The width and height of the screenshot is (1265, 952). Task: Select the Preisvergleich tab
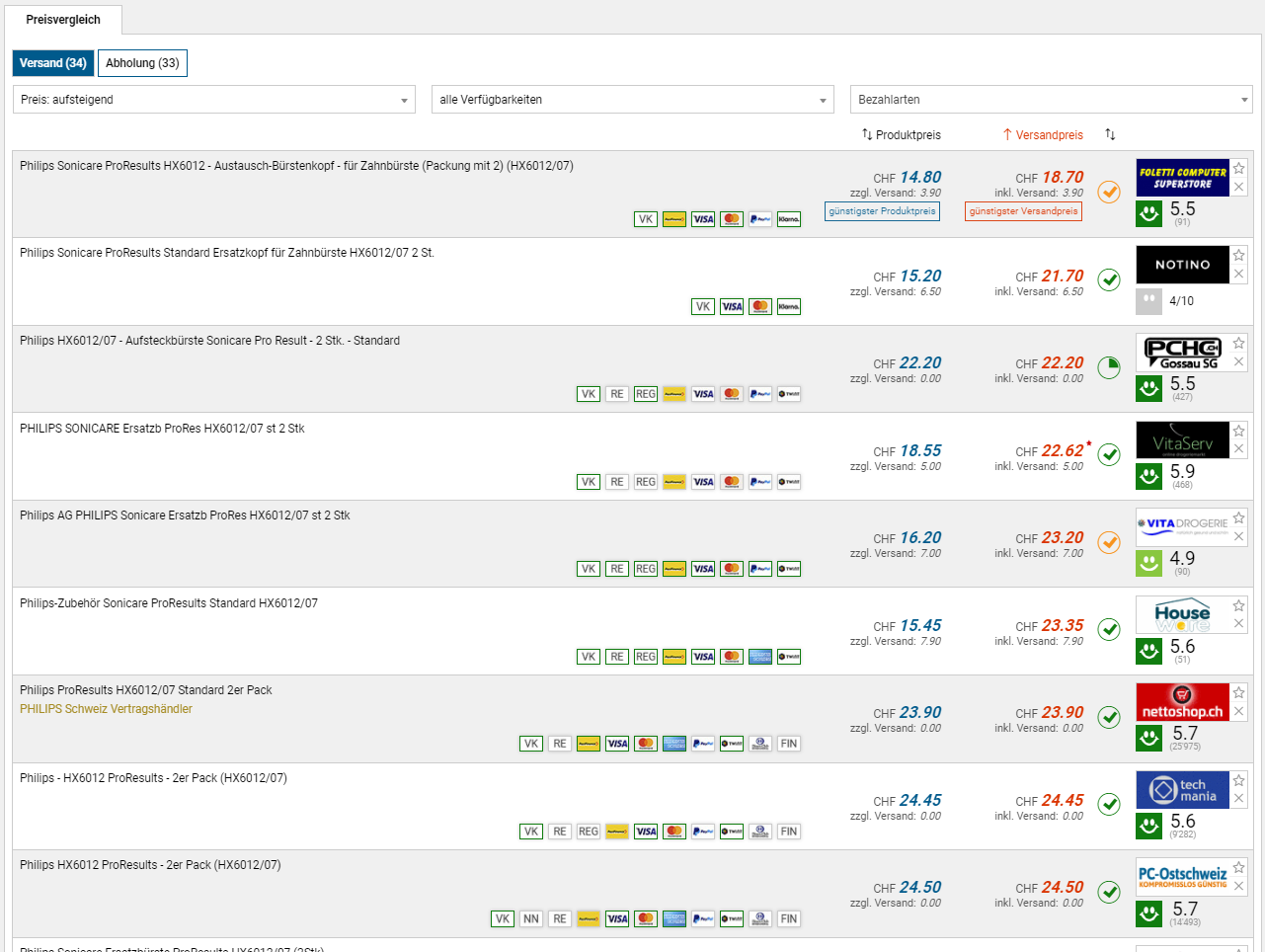point(63,20)
